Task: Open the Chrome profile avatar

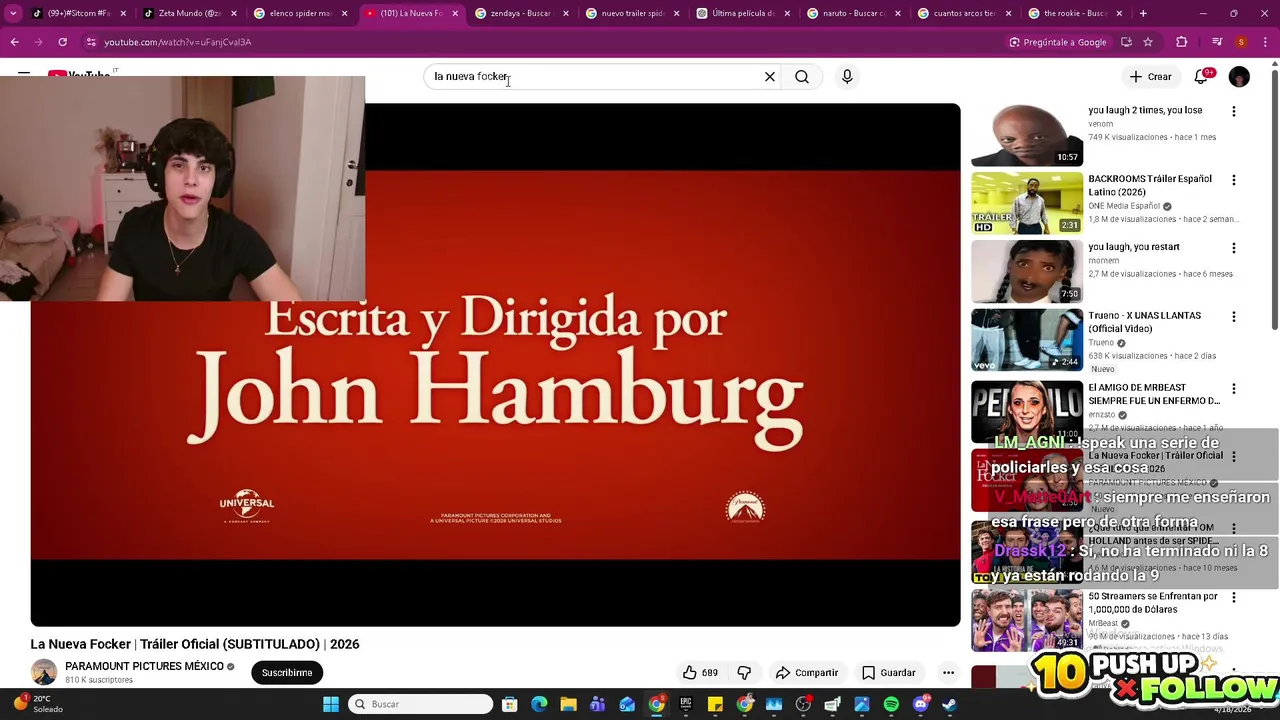Action: (x=1241, y=42)
